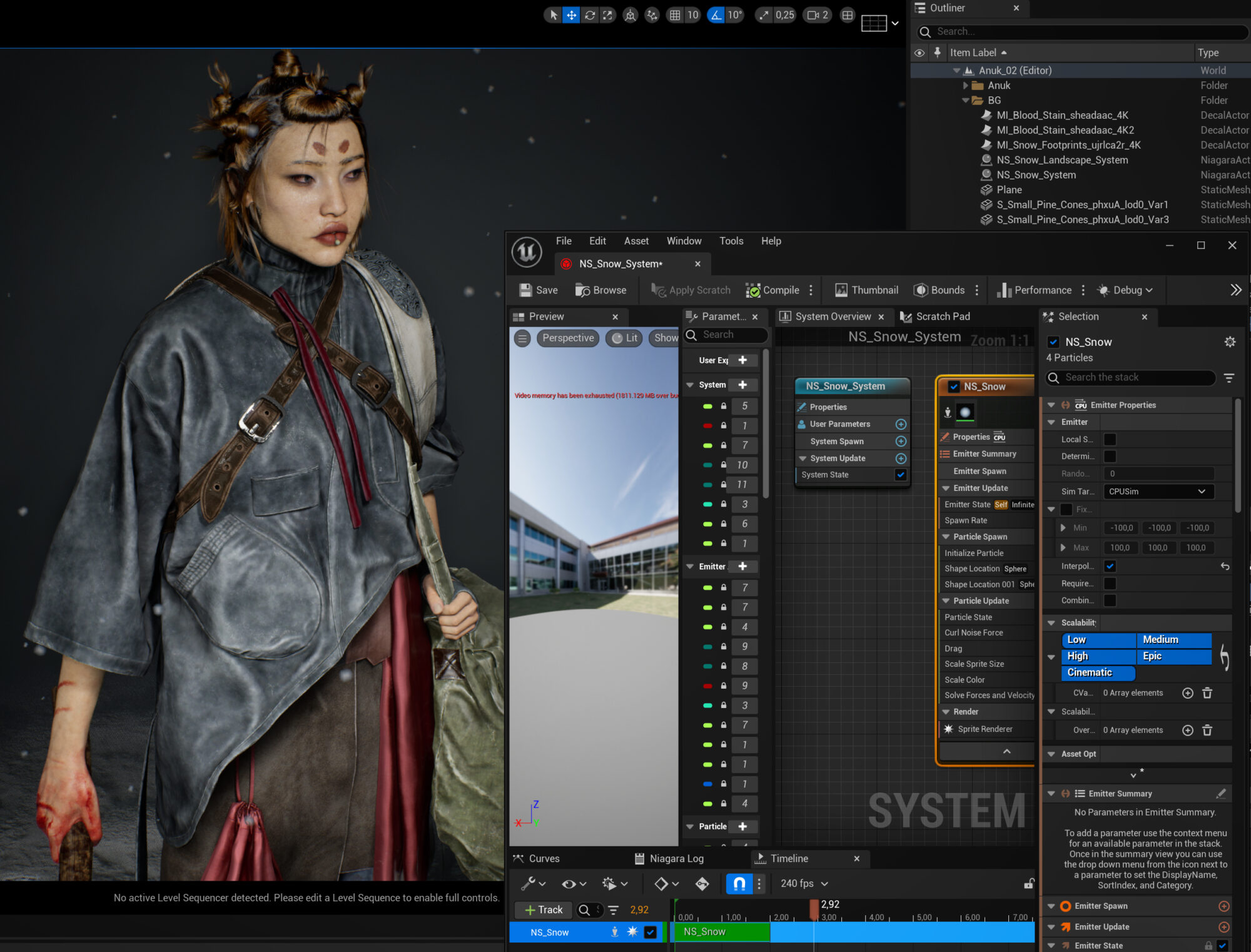This screenshot has height=952, width=1251.
Task: Open emitter settings gear in Selection panel
Action: [1230, 342]
